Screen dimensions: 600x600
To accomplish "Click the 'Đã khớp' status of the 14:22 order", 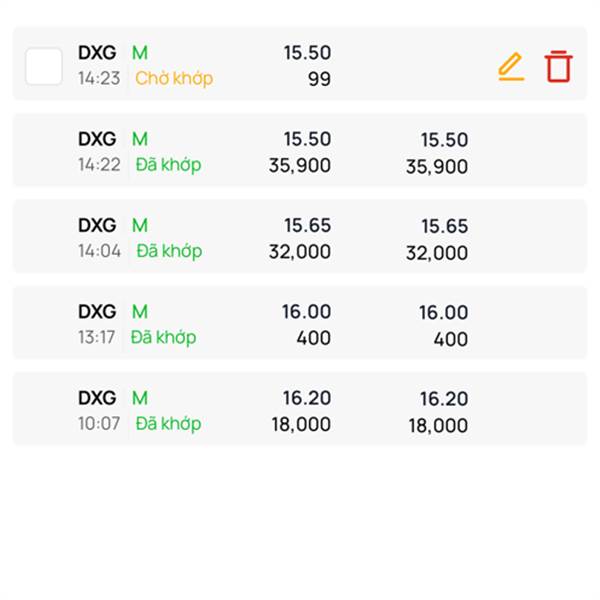I will coord(168,165).
